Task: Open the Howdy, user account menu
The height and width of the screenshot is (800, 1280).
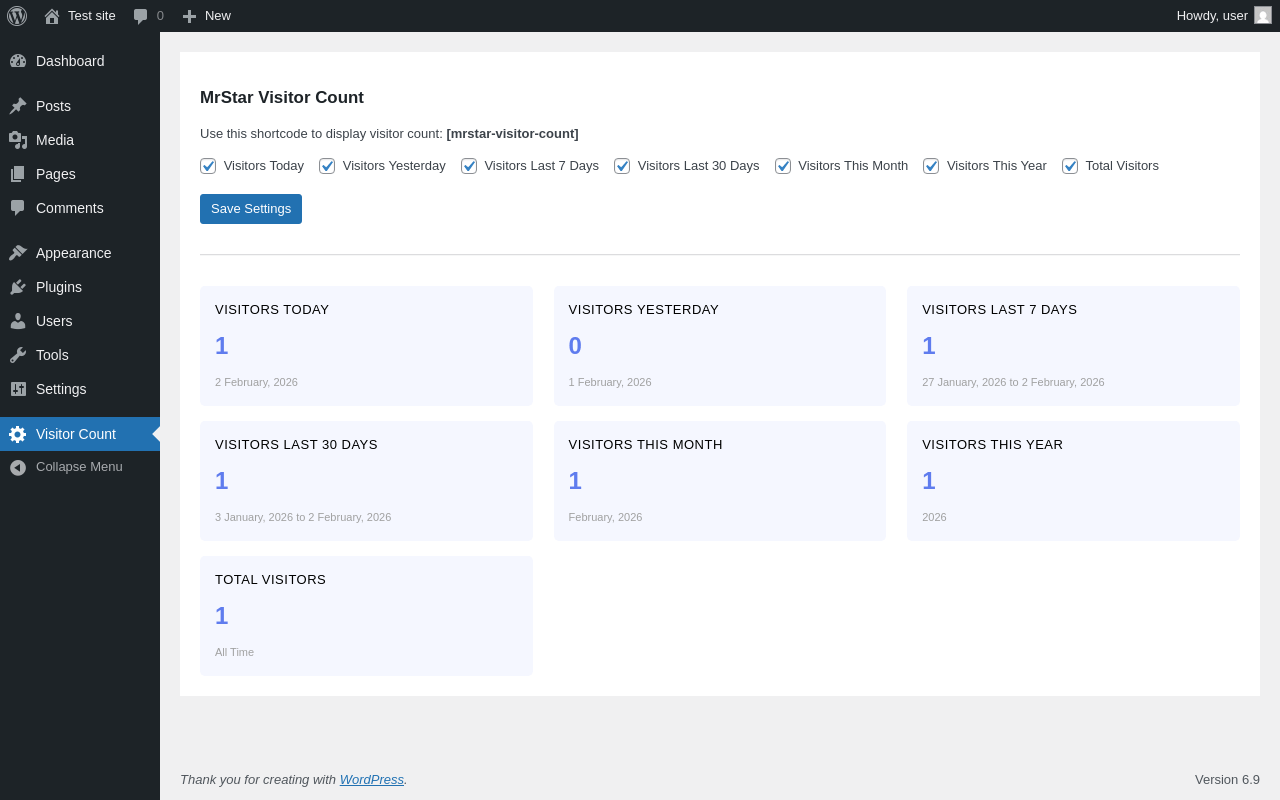Action: click(x=1211, y=16)
